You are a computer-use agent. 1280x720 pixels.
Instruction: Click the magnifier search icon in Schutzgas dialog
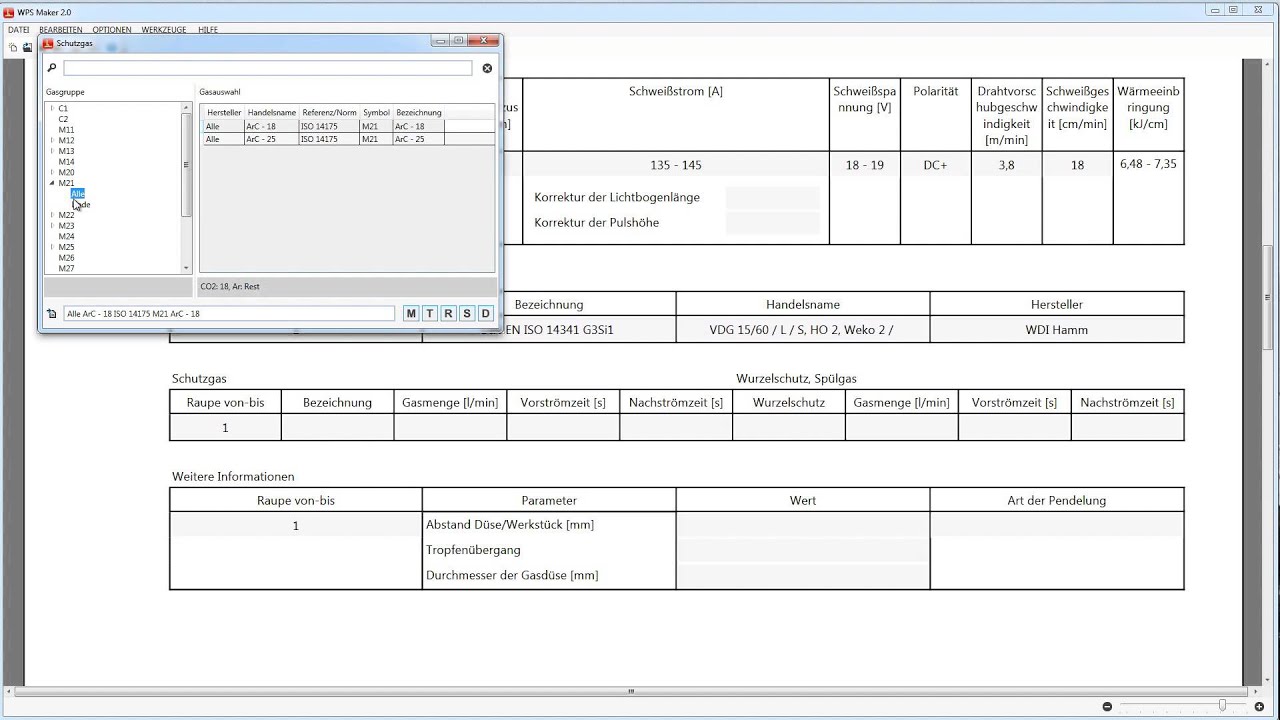[52, 68]
